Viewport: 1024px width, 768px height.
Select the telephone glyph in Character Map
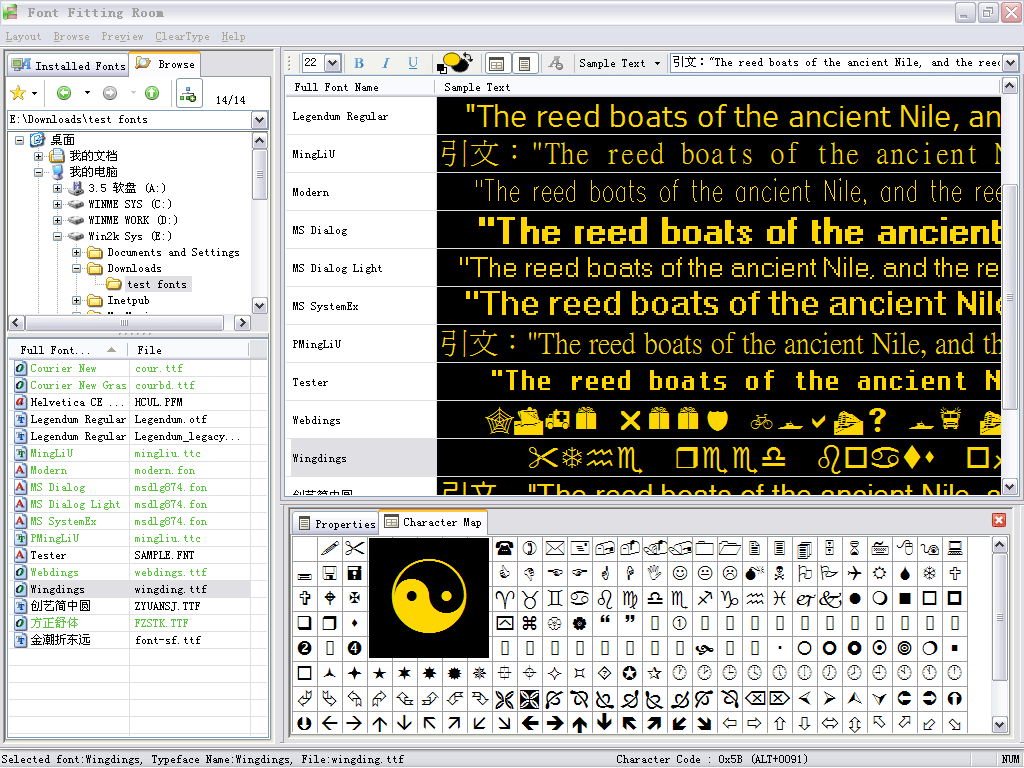[x=504, y=548]
